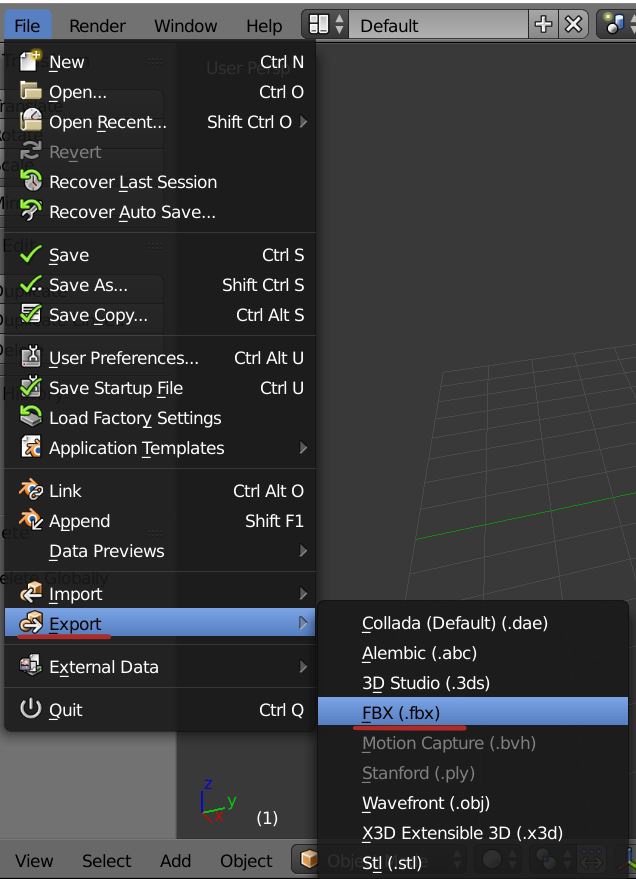Image resolution: width=636 pixels, height=879 pixels.
Task: Click Recover Auto Save entry
Action: click(135, 212)
